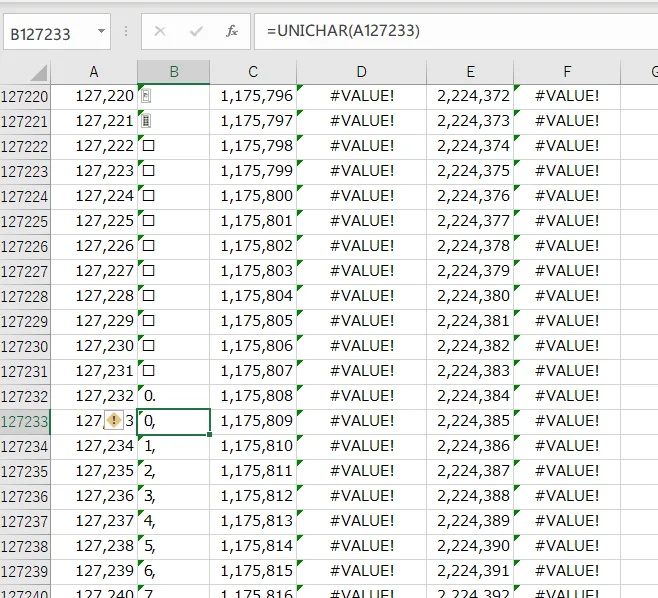
Task: Open the Name Box dropdown arrow
Action: coord(102,32)
